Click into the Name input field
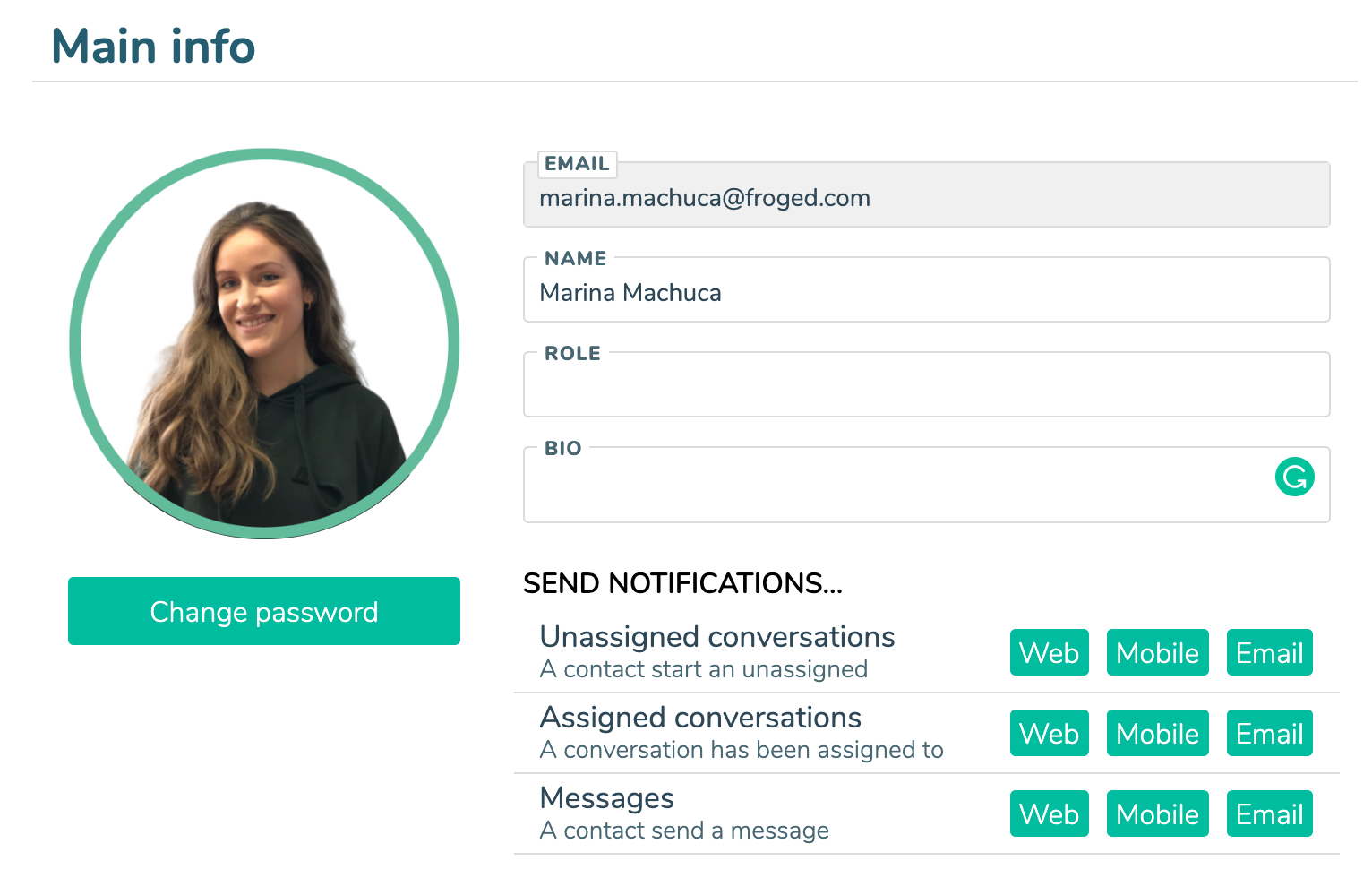1372x878 pixels. [x=926, y=293]
